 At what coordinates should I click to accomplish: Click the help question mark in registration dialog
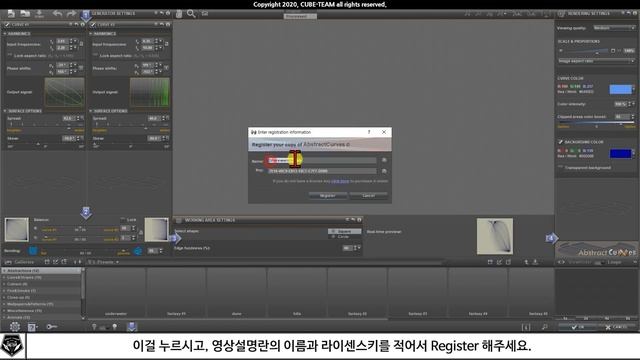click(369, 132)
